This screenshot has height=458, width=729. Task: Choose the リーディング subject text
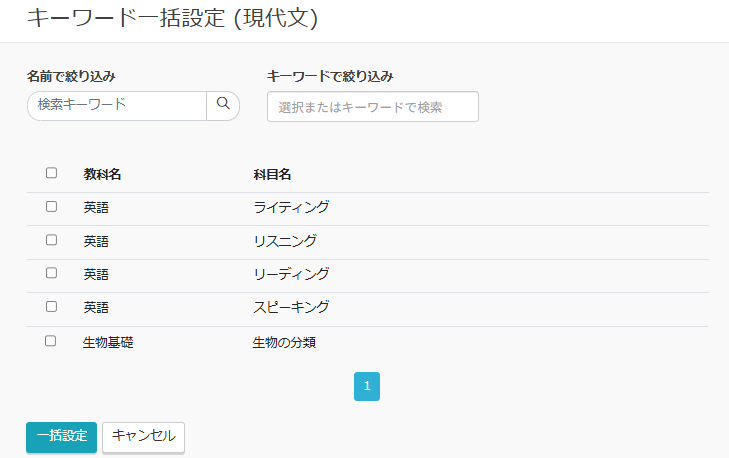click(x=291, y=274)
